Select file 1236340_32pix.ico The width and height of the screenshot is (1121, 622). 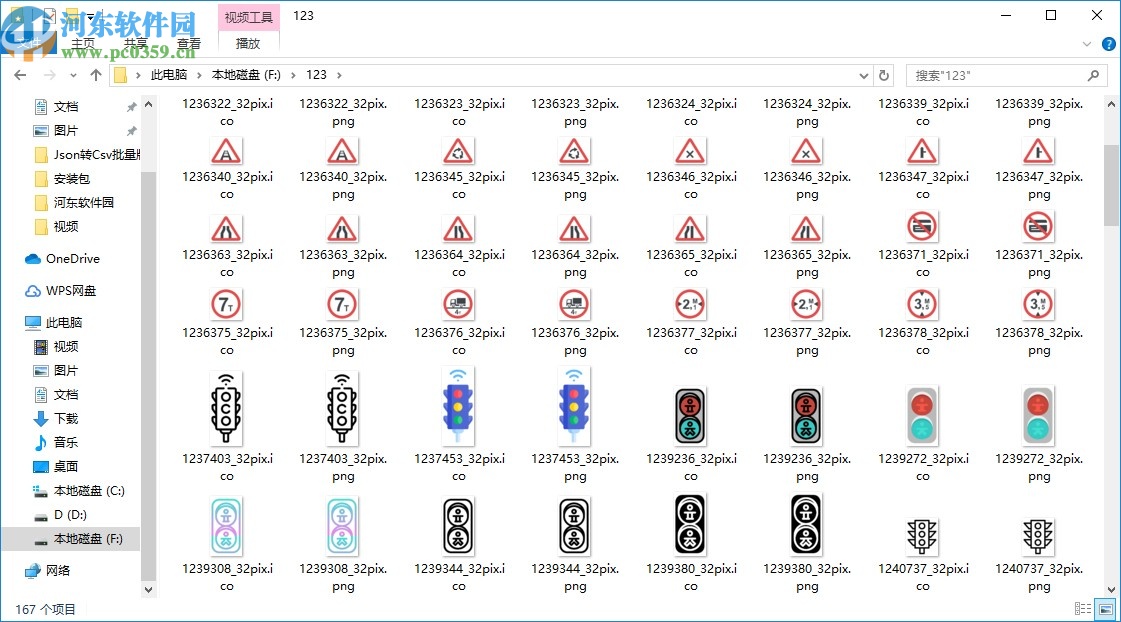[227, 169]
